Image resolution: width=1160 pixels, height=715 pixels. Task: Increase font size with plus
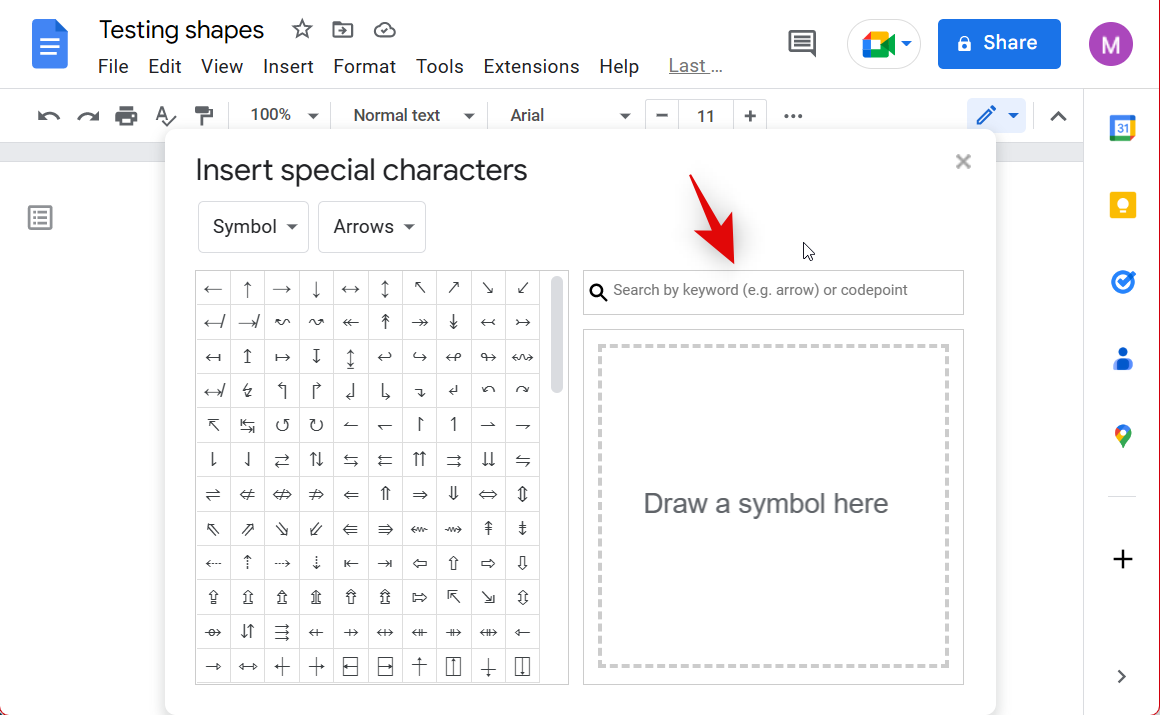point(749,116)
